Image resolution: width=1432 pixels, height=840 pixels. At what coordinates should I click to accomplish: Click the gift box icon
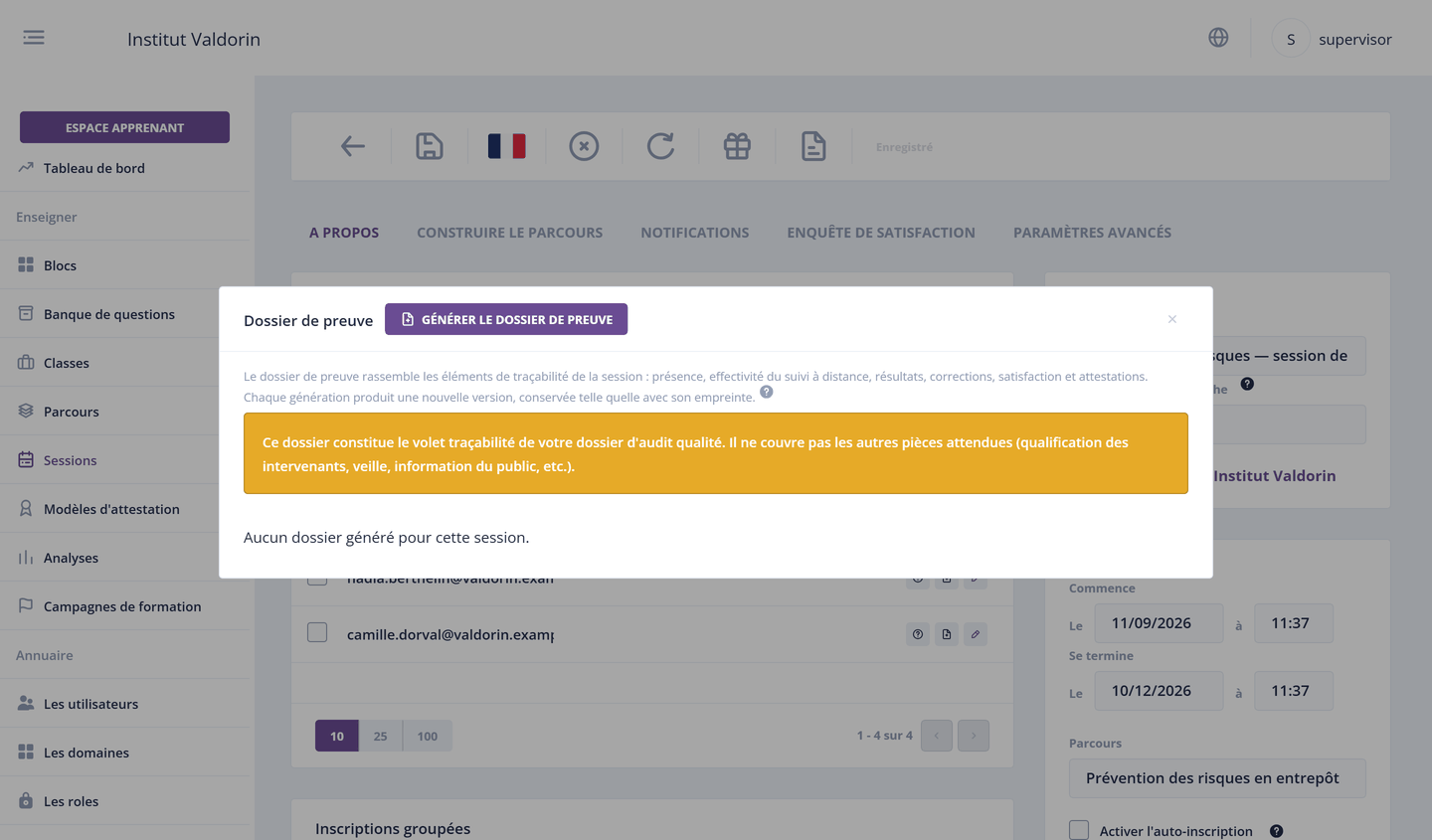click(x=737, y=146)
